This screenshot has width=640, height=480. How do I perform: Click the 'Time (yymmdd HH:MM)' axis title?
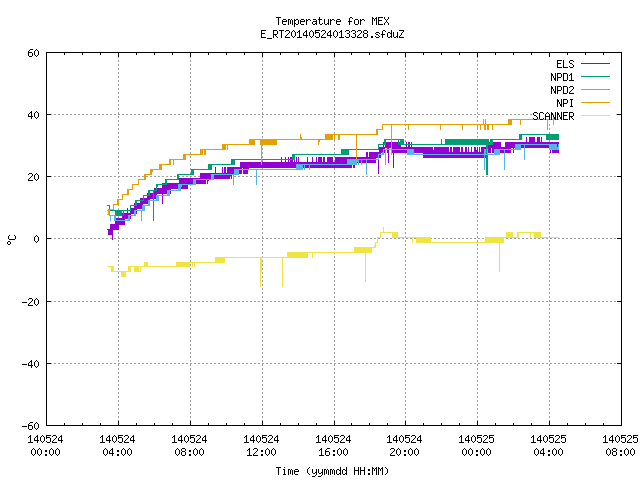(x=332, y=471)
